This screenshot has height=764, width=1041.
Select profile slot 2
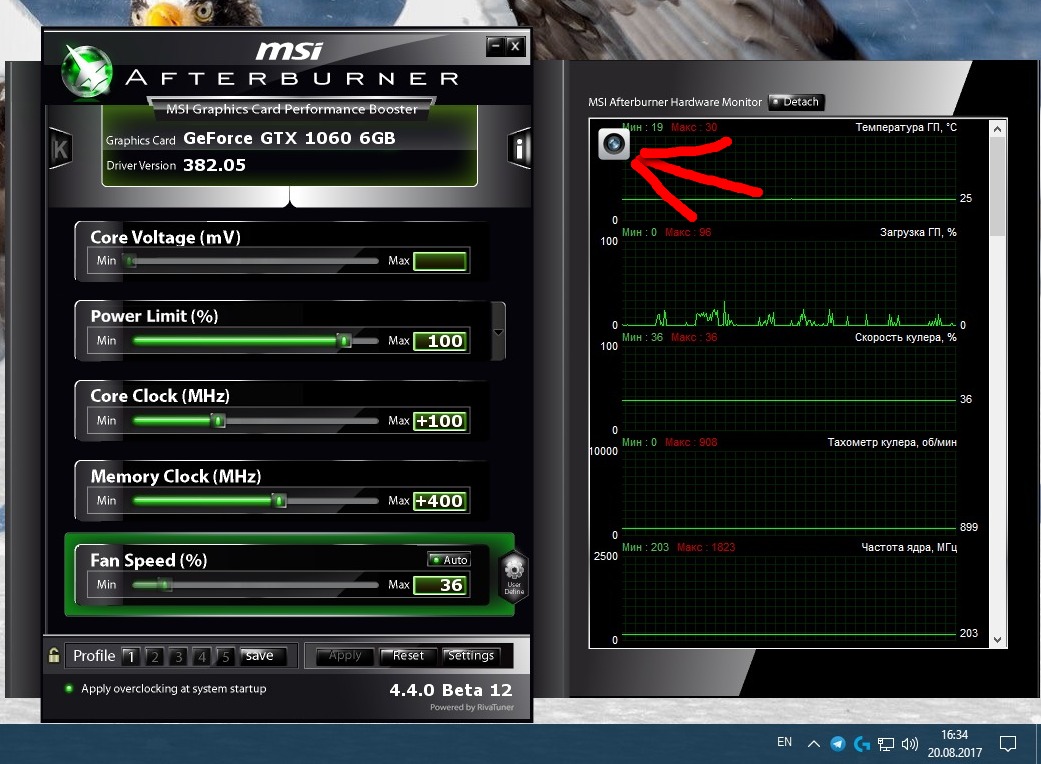pyautogui.click(x=154, y=656)
